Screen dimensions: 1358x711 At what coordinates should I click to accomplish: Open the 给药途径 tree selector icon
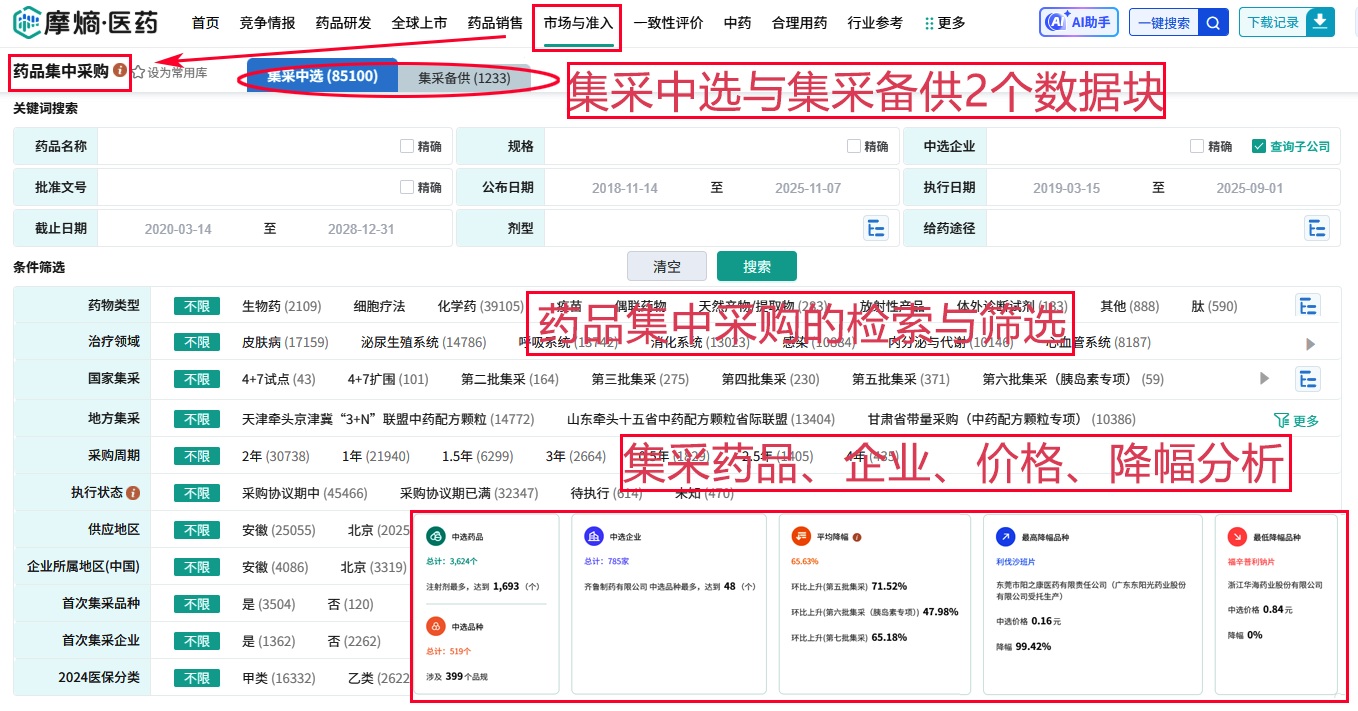1317,228
